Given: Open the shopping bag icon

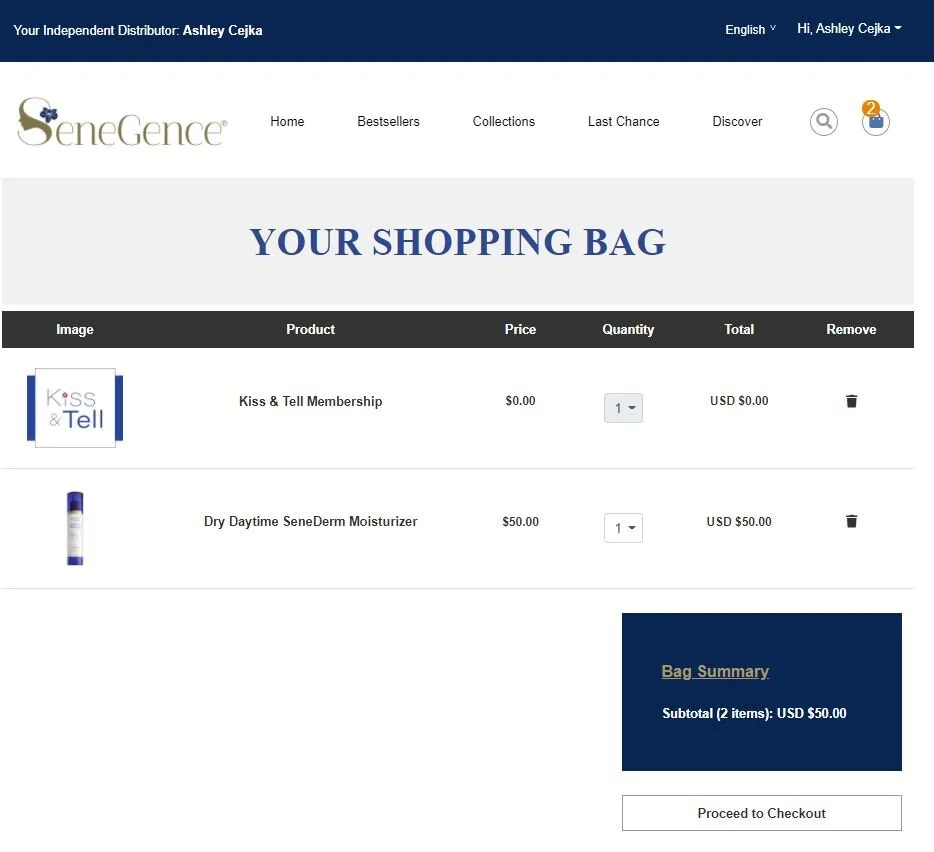Looking at the screenshot, I should point(875,122).
